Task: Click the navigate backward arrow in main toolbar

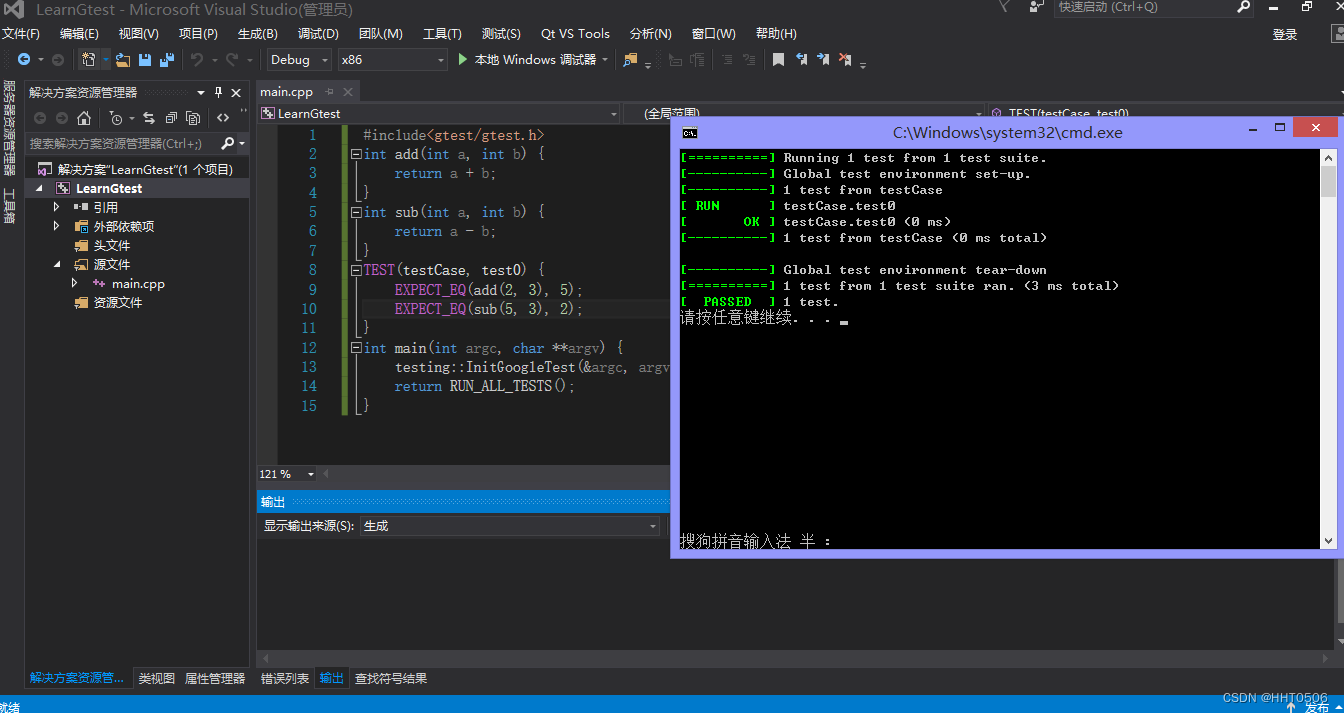Action: pyautogui.click(x=24, y=60)
